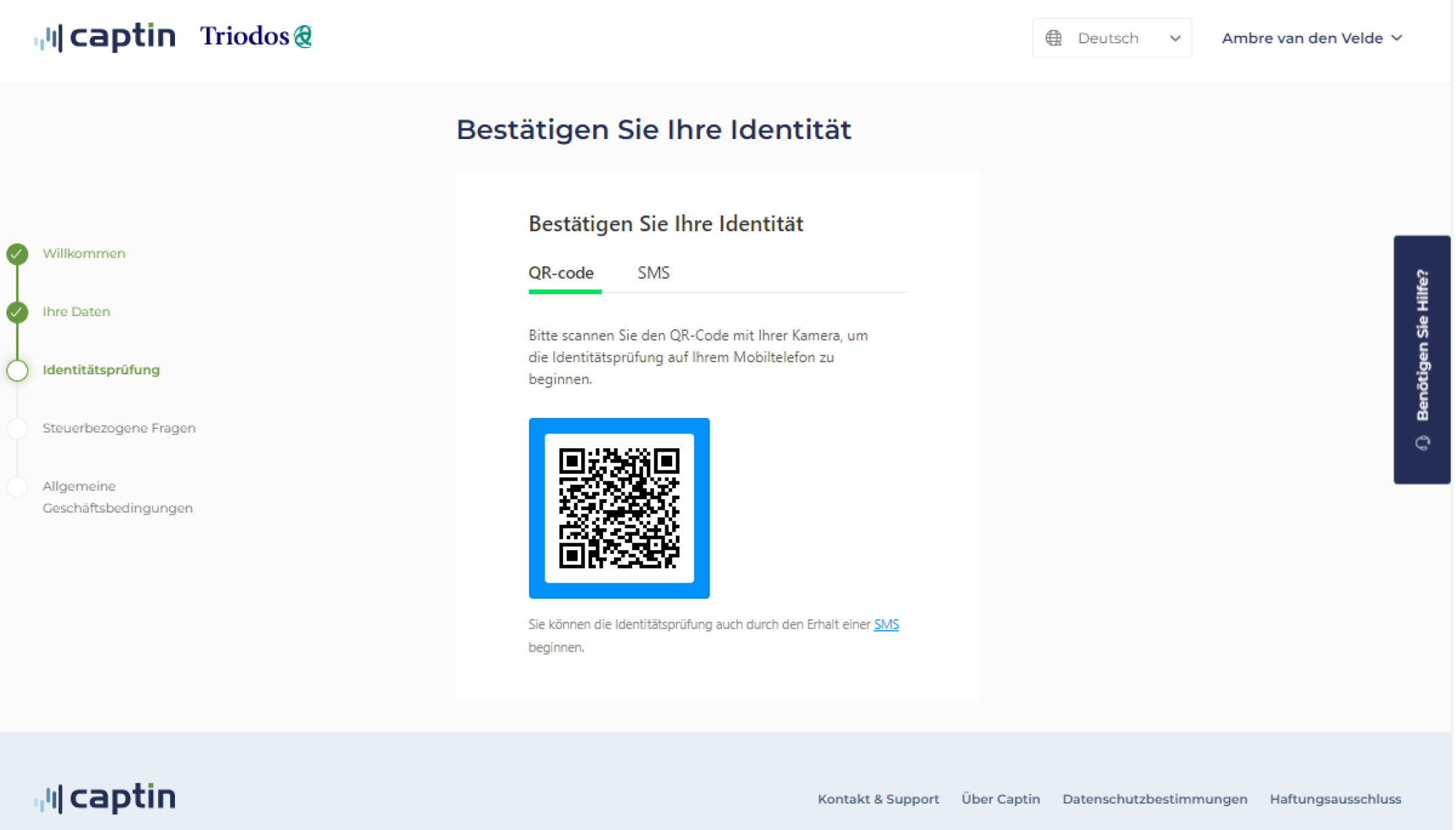Screen dimensions: 1456x830
Task: Open the Kontakt & Support footer link
Action: tap(878, 799)
